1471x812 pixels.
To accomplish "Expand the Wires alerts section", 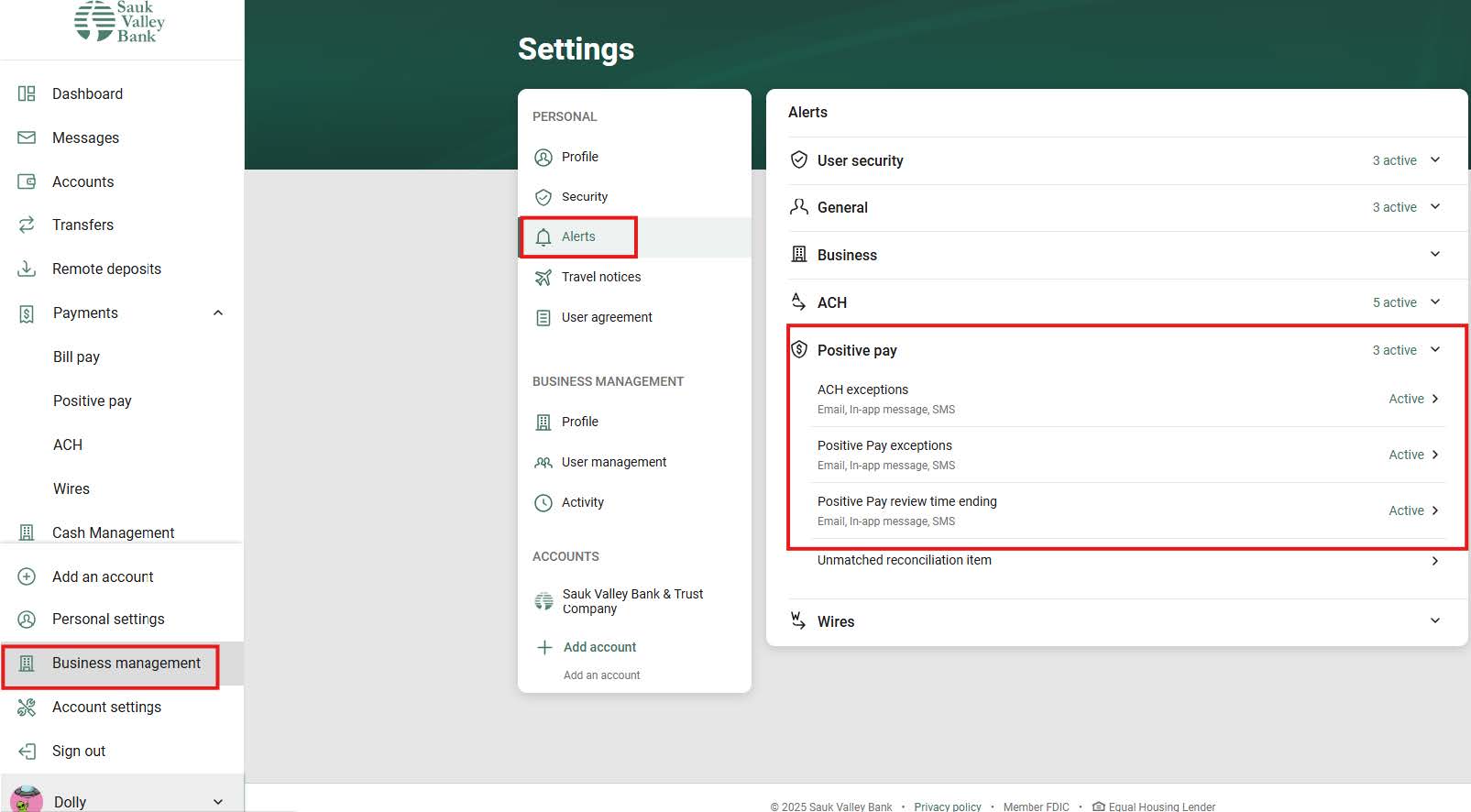I will pos(1434,621).
